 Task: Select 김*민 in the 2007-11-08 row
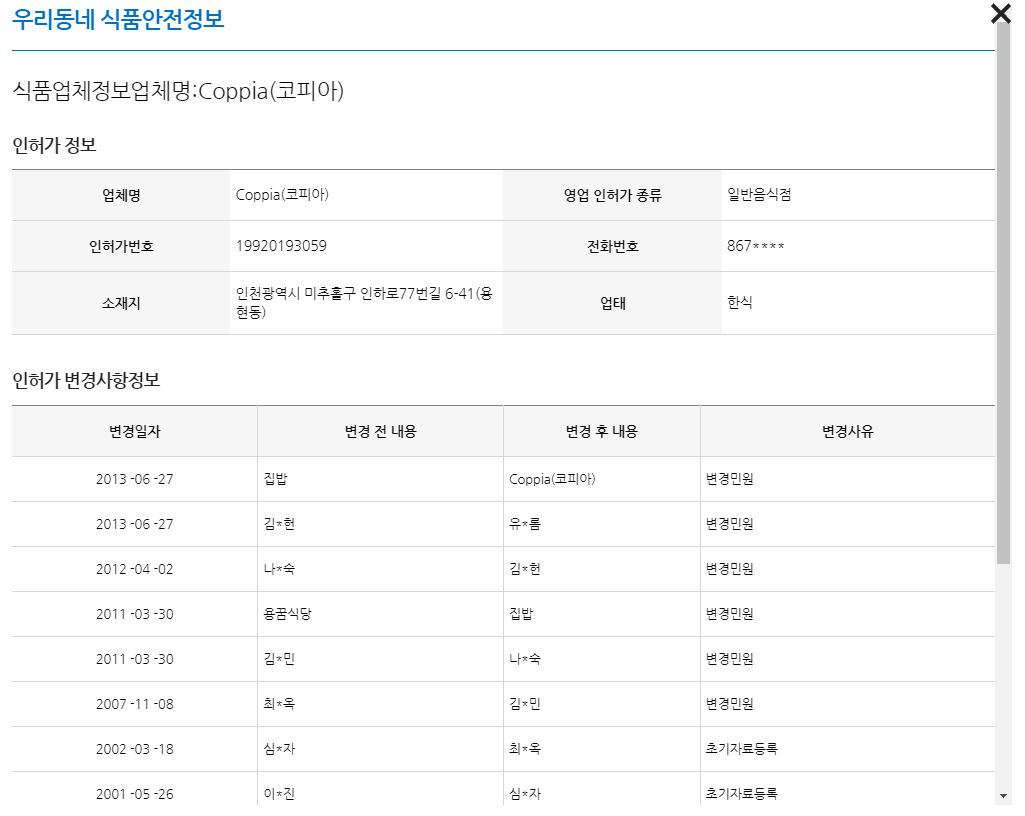(x=524, y=704)
